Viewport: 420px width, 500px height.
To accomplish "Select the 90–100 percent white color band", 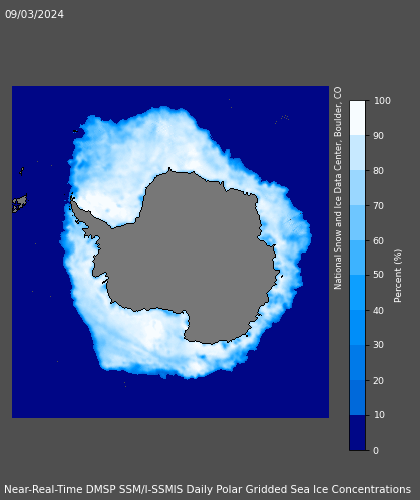I will click(357, 118).
